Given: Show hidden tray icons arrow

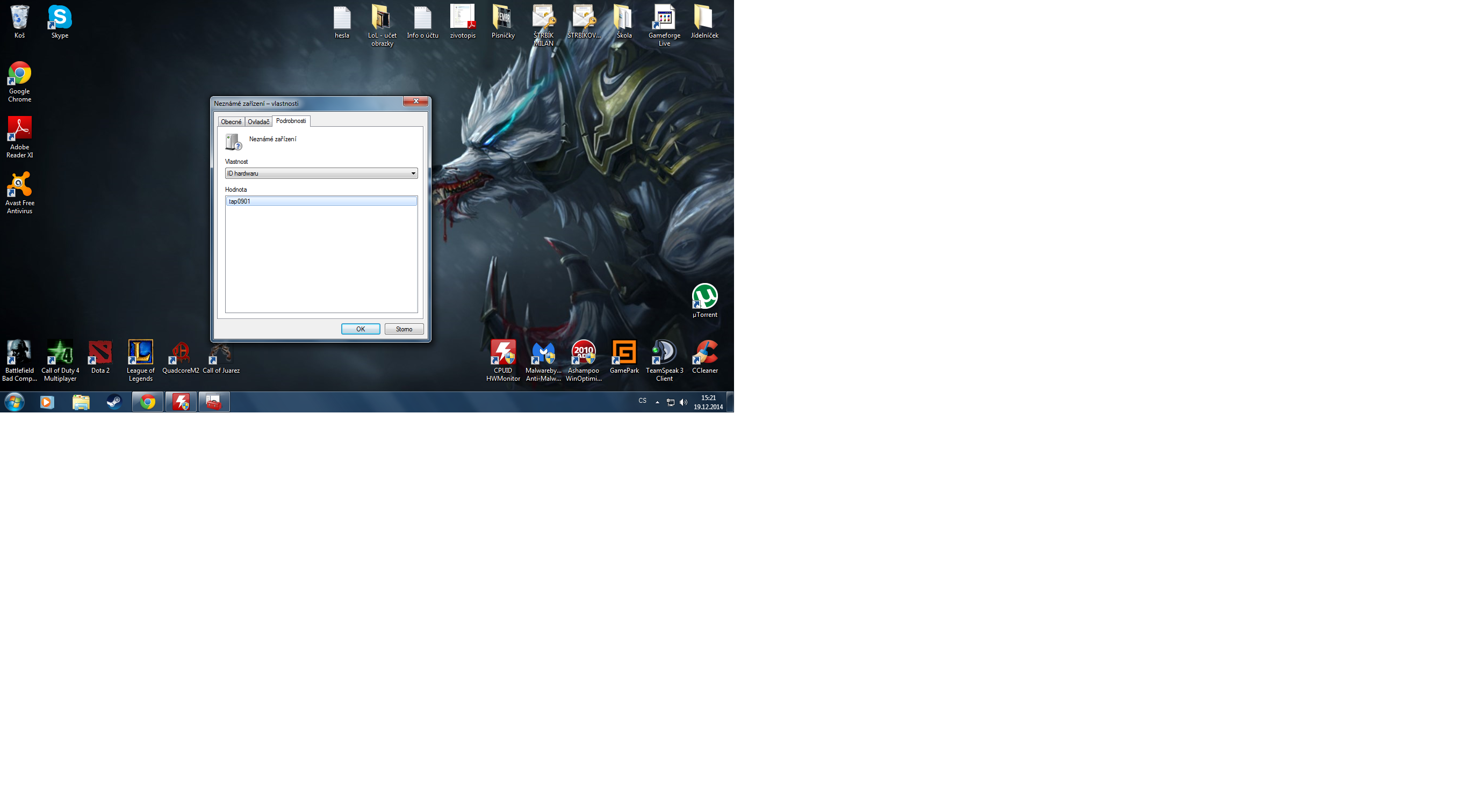Looking at the screenshot, I should click(657, 402).
